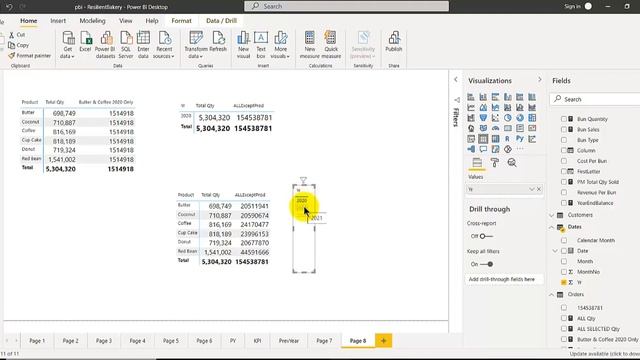Insert a New visual
640x360 pixels.
click(243, 44)
